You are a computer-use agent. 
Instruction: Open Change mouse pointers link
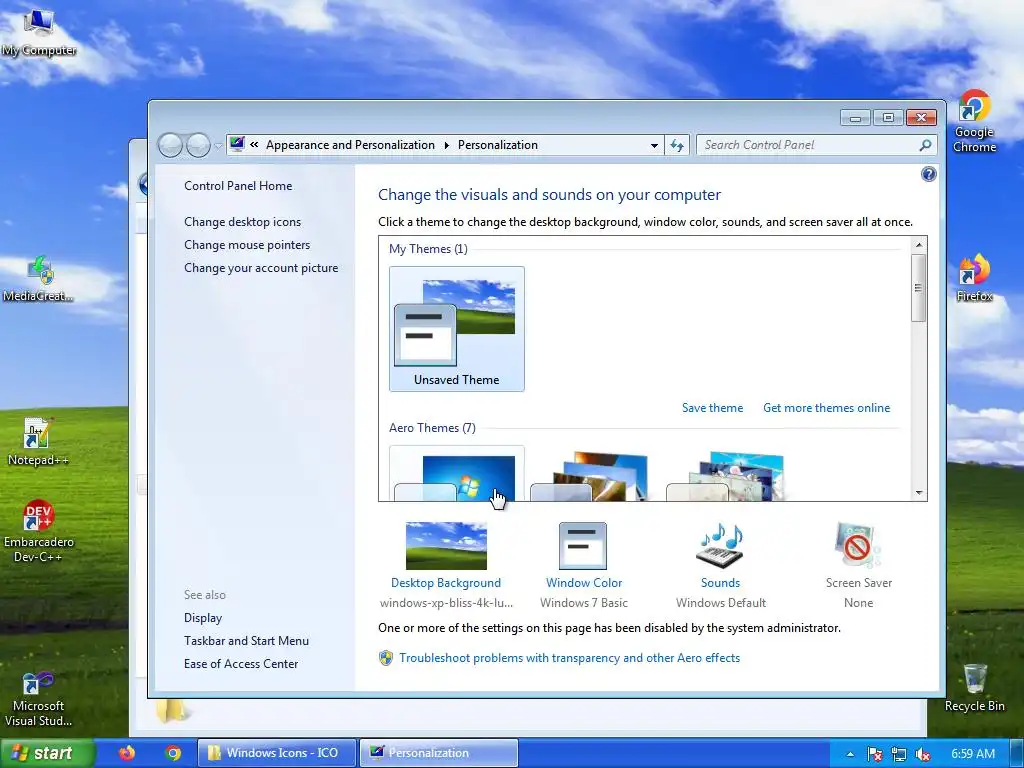(247, 245)
